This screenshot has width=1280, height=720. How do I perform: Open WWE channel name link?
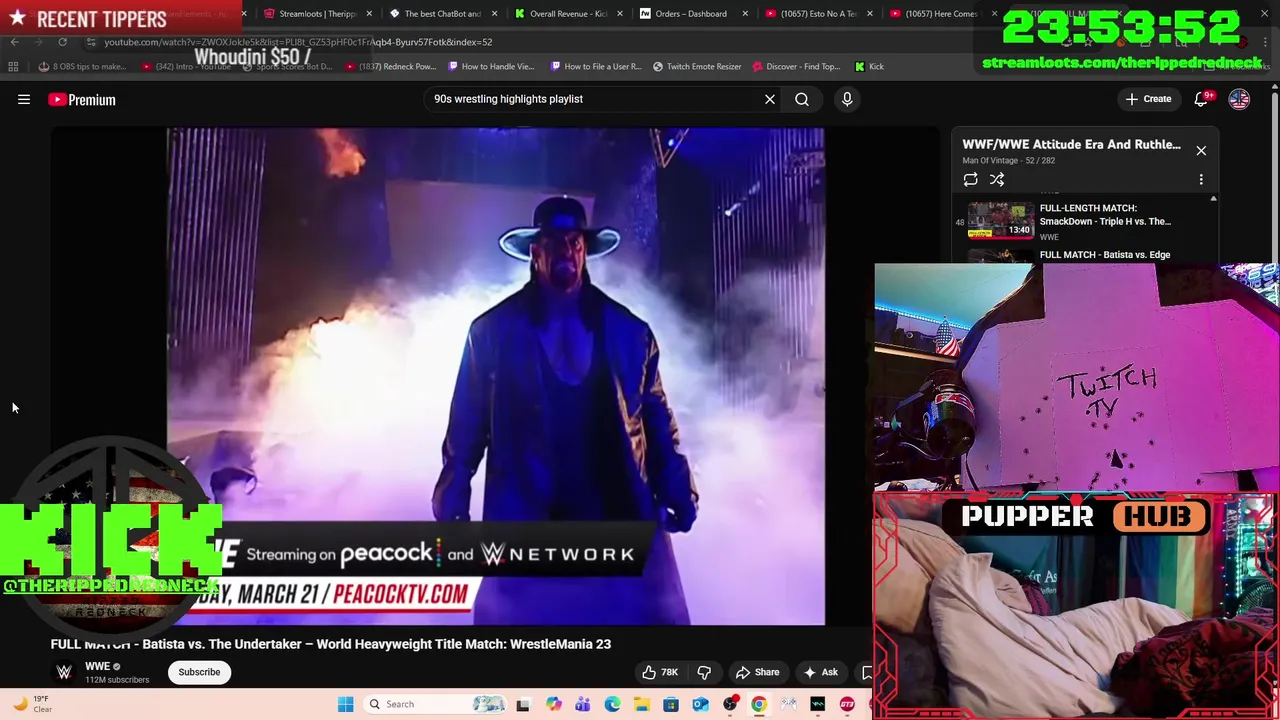pos(97,666)
